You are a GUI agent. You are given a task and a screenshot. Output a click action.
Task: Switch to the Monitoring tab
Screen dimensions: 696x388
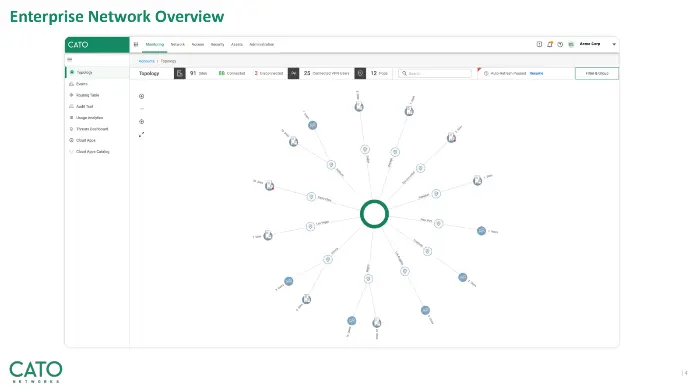click(155, 44)
